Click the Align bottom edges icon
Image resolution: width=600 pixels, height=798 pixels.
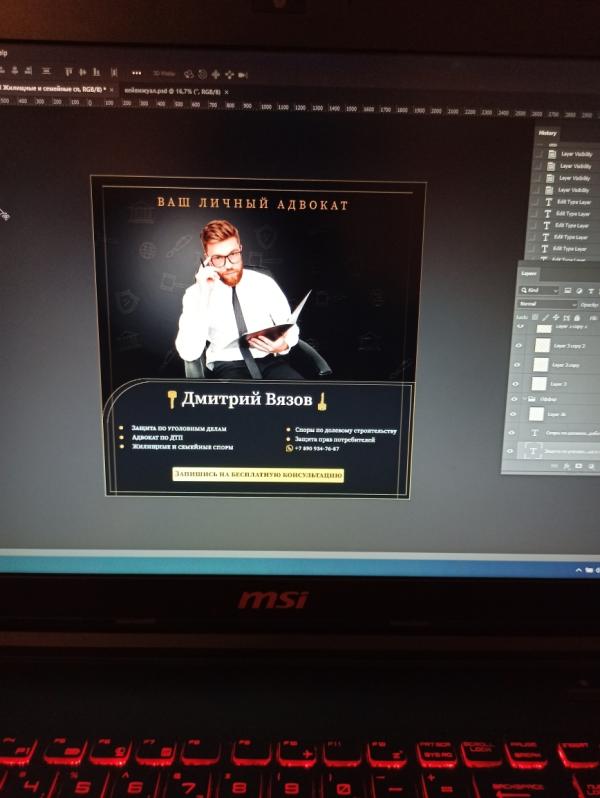(x=96, y=72)
